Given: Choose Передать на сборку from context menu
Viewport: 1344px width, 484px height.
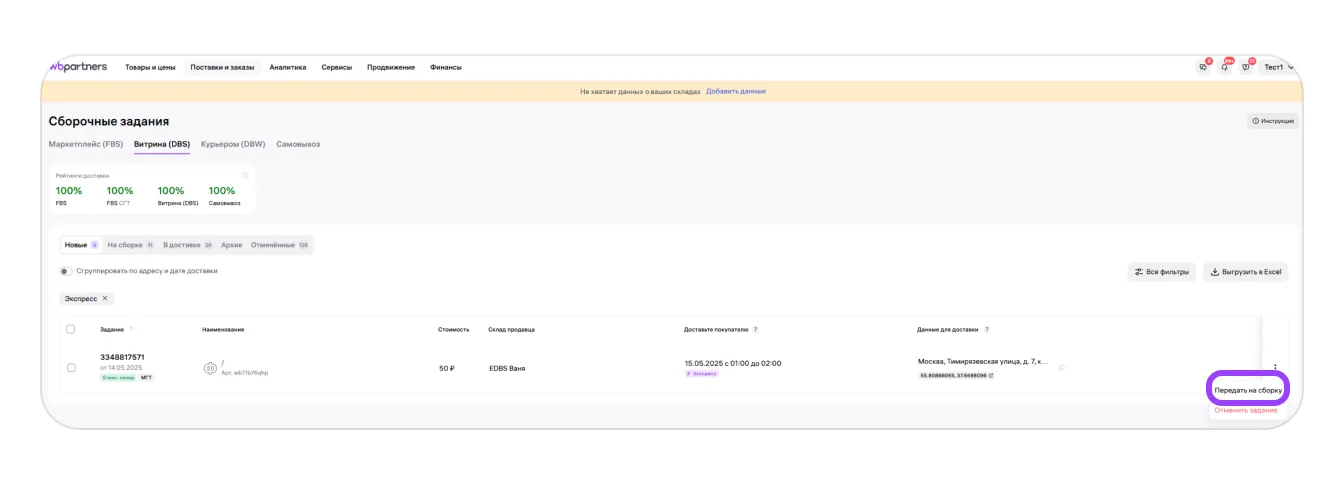Looking at the screenshot, I should point(1248,390).
